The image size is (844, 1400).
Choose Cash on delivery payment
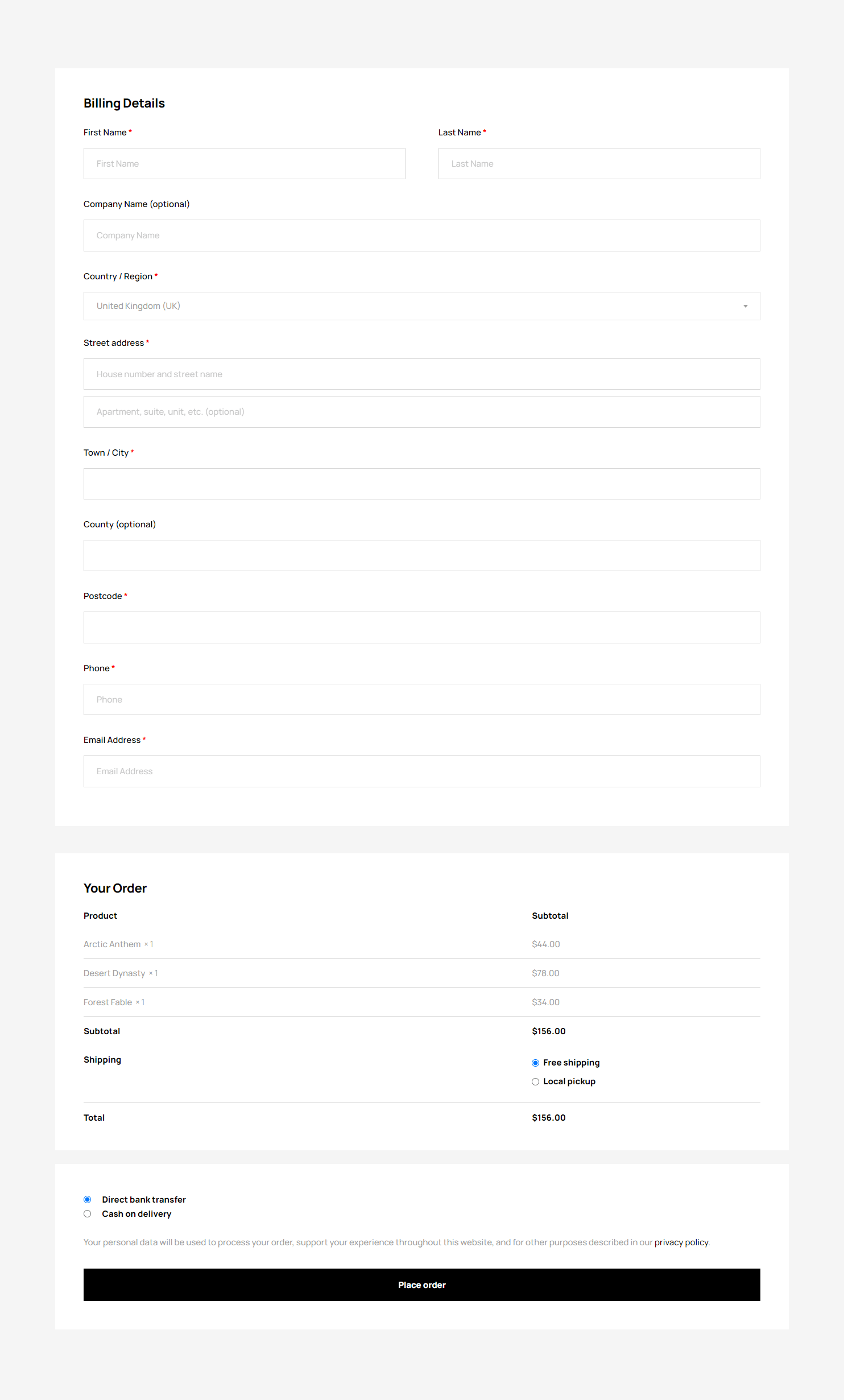point(88,1214)
